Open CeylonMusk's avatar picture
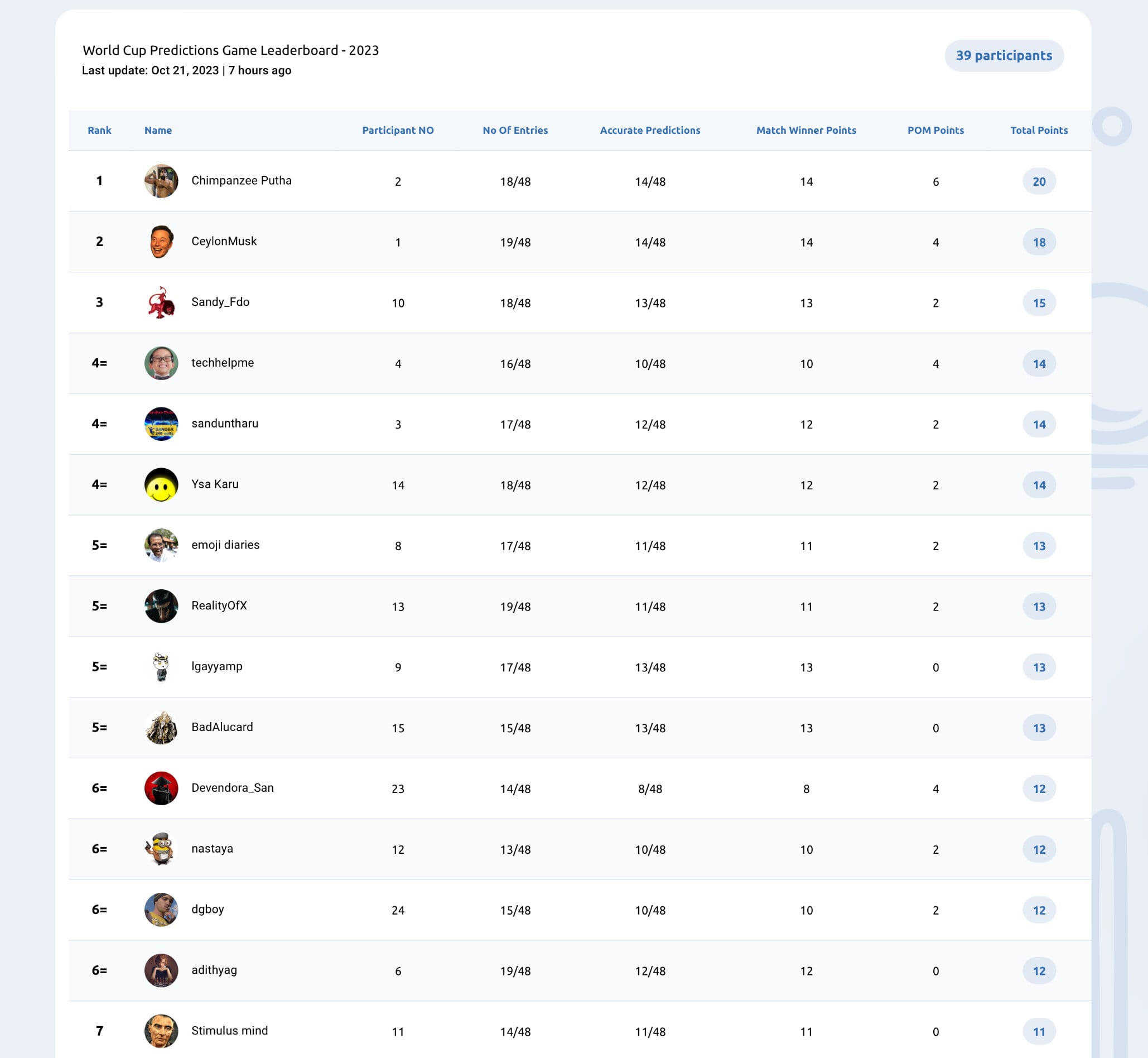This screenshot has height=1058, width=1148. pos(161,242)
